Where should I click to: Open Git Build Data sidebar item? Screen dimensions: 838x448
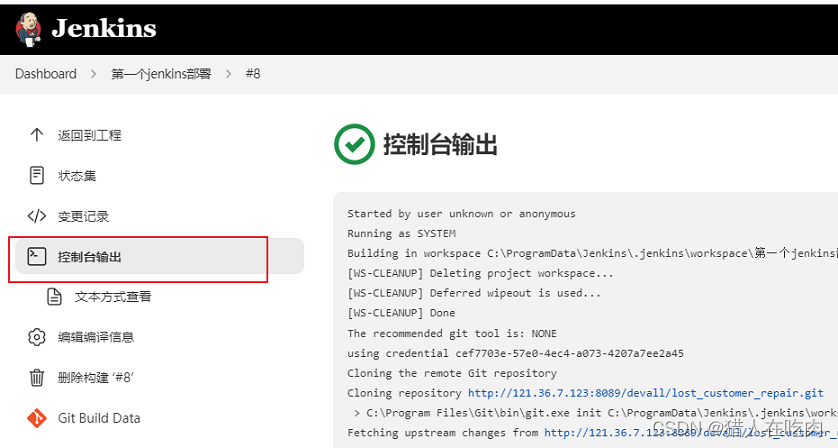click(99, 418)
